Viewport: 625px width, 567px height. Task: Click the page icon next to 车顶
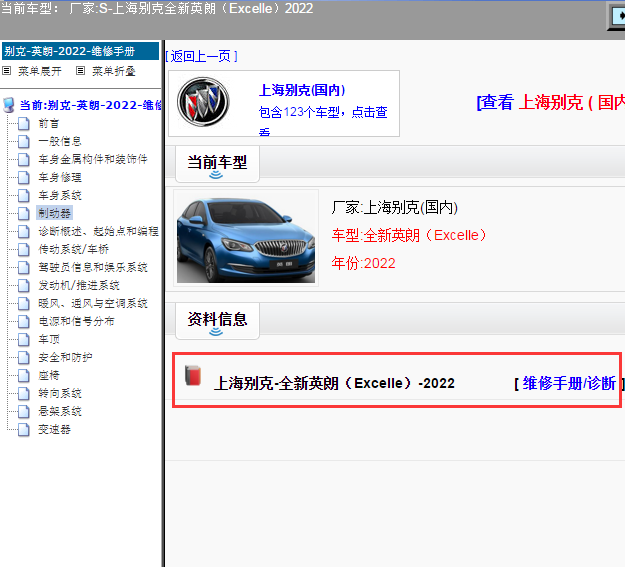24,340
